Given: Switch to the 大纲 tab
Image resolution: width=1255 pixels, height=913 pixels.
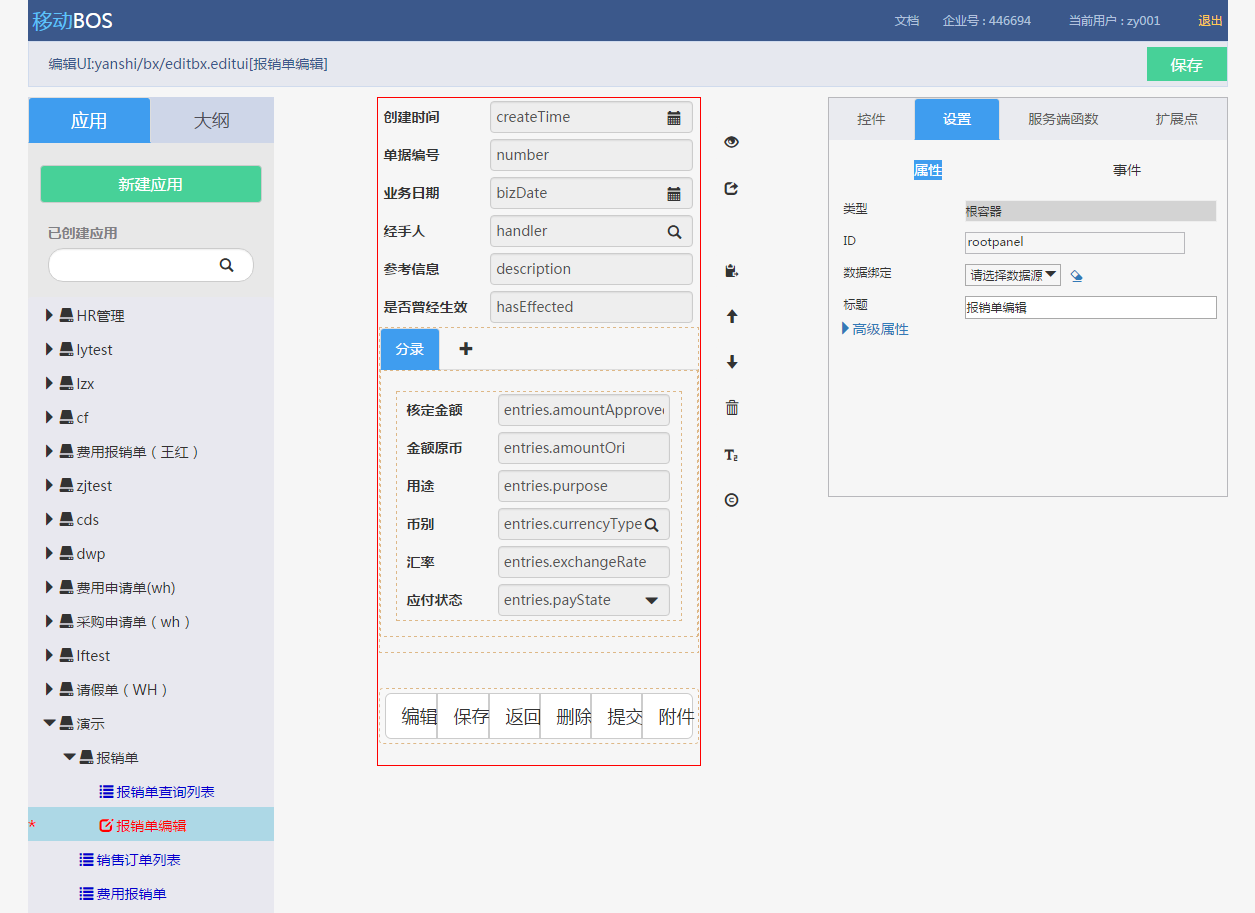Looking at the screenshot, I should [x=211, y=121].
